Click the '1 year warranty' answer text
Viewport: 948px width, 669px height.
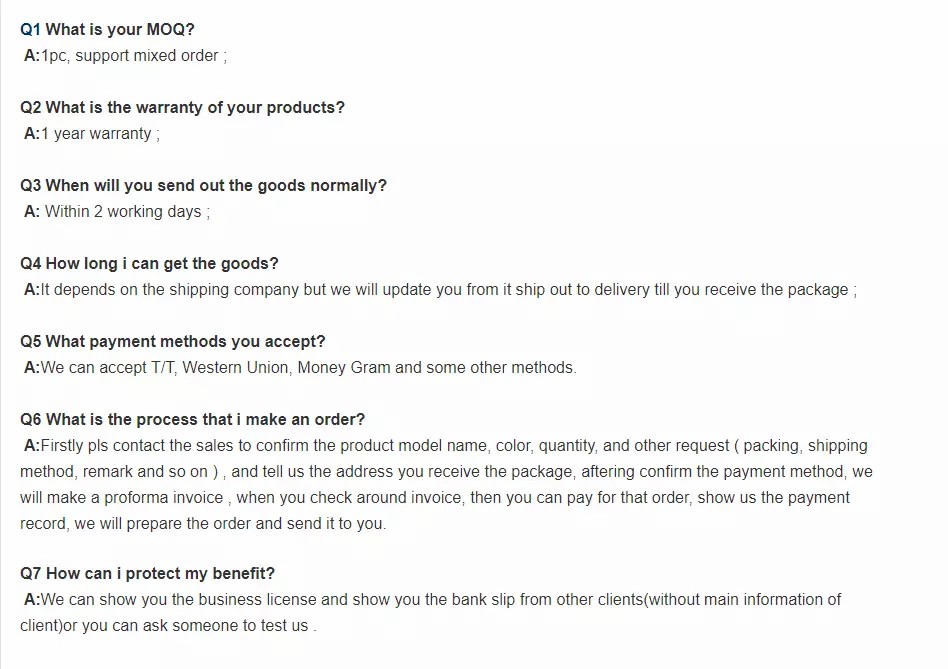click(96, 134)
